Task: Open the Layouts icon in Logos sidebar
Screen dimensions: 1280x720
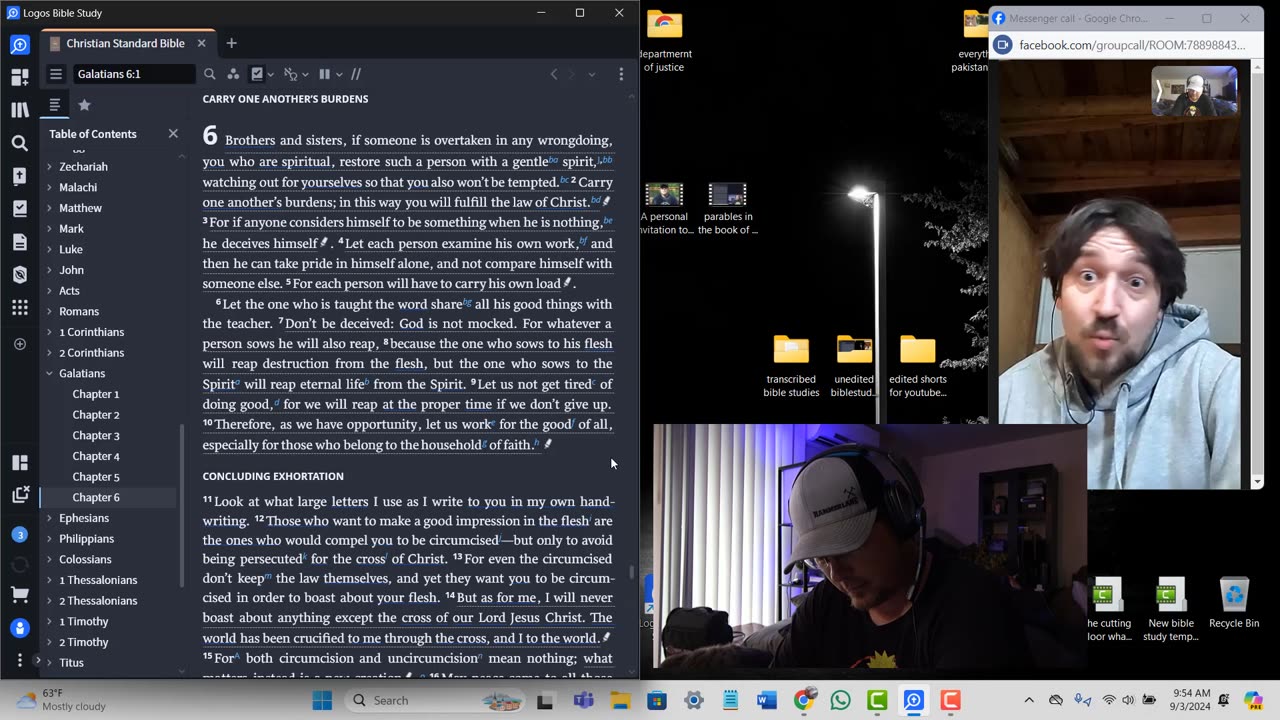Action: point(20,463)
